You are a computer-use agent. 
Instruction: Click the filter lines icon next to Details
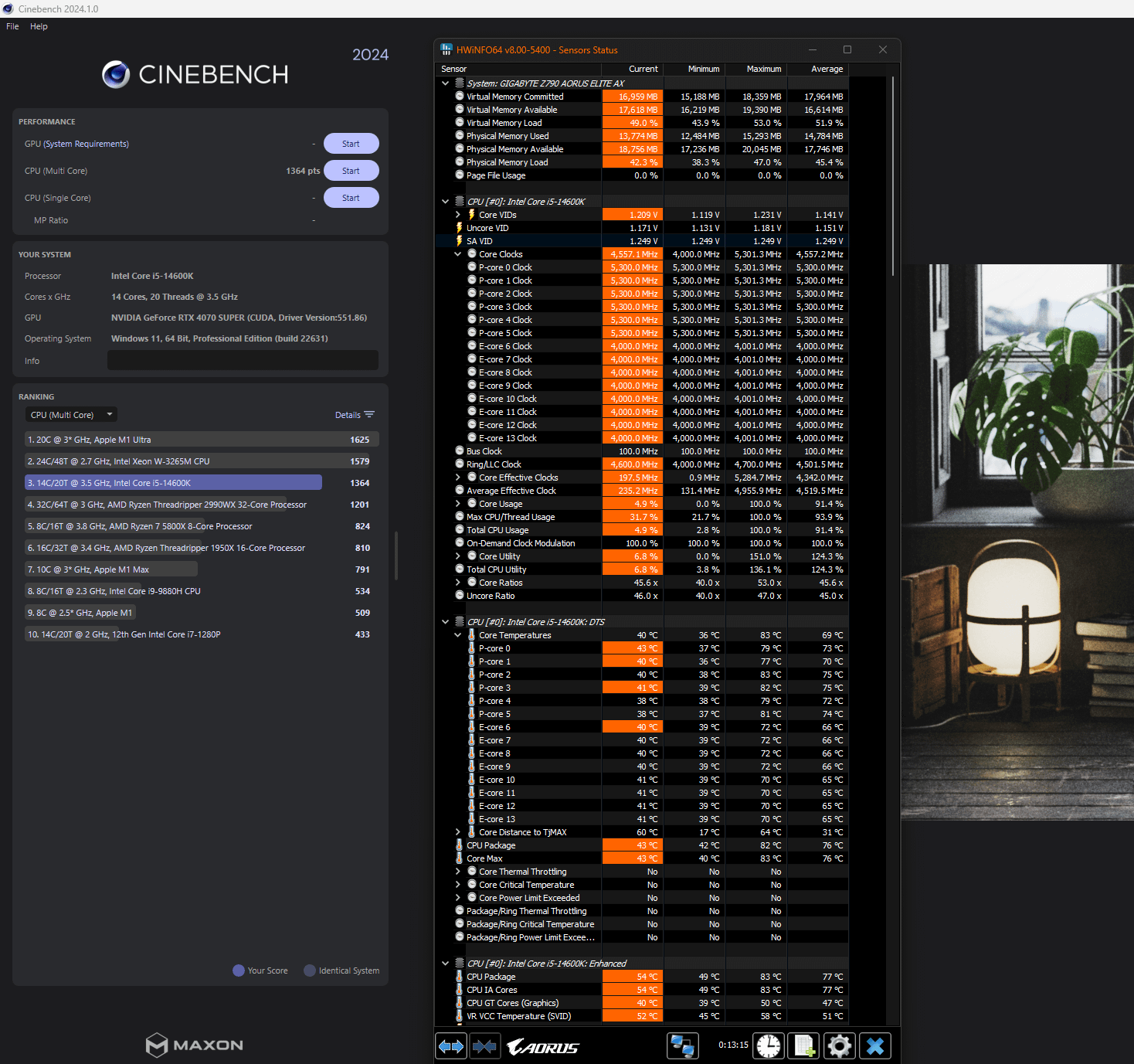[x=369, y=415]
